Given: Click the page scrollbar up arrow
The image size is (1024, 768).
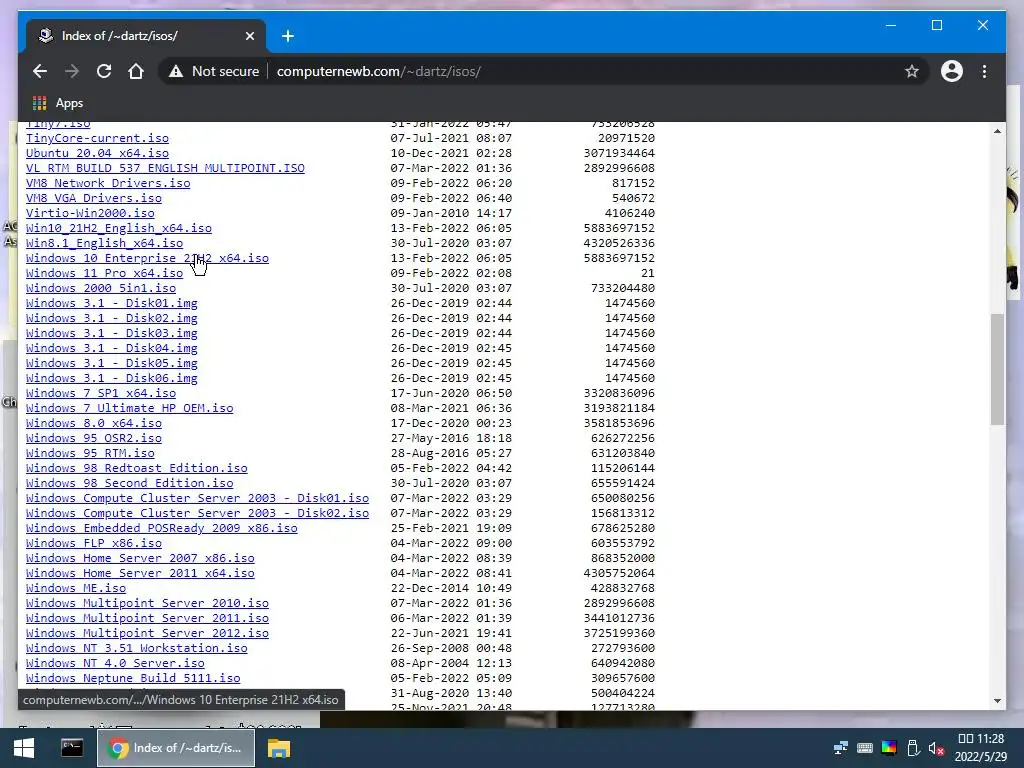Looking at the screenshot, I should tap(997, 131).
